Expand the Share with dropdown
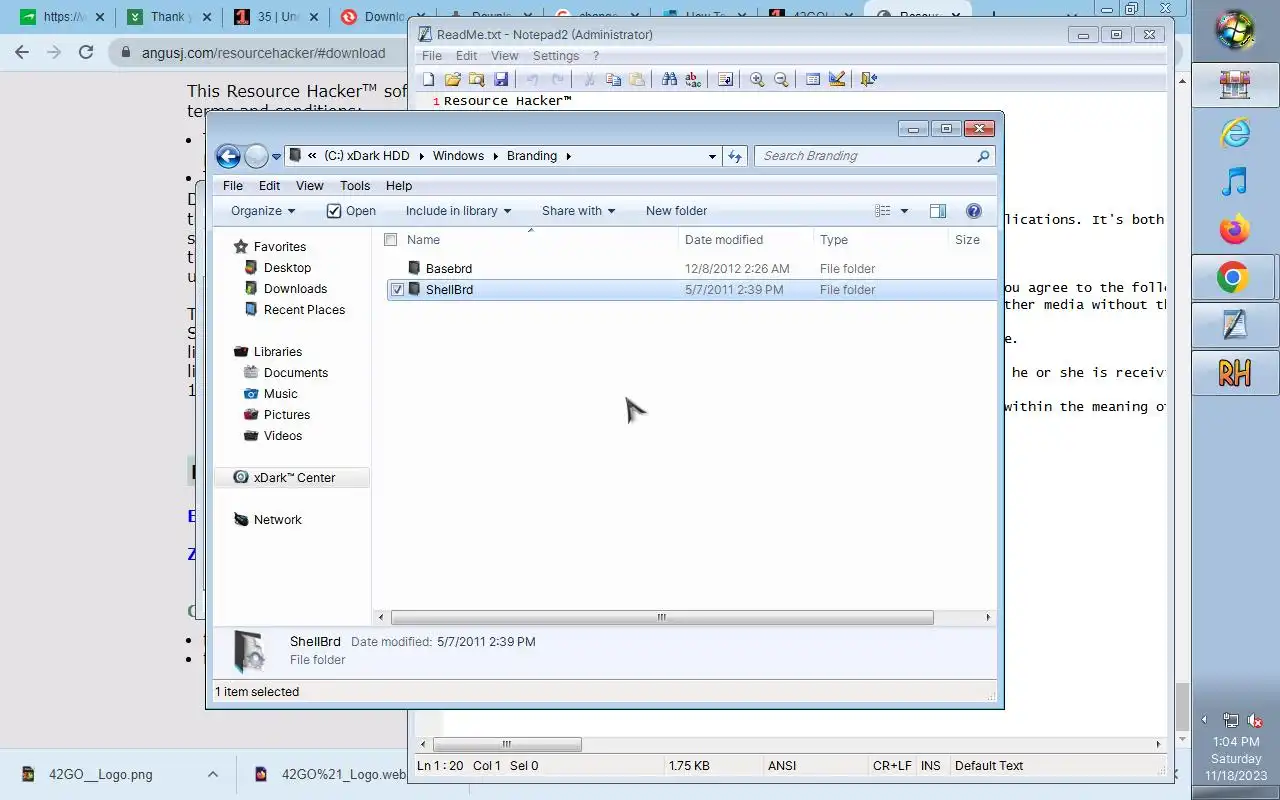Viewport: 1280px width, 800px height. point(578,211)
